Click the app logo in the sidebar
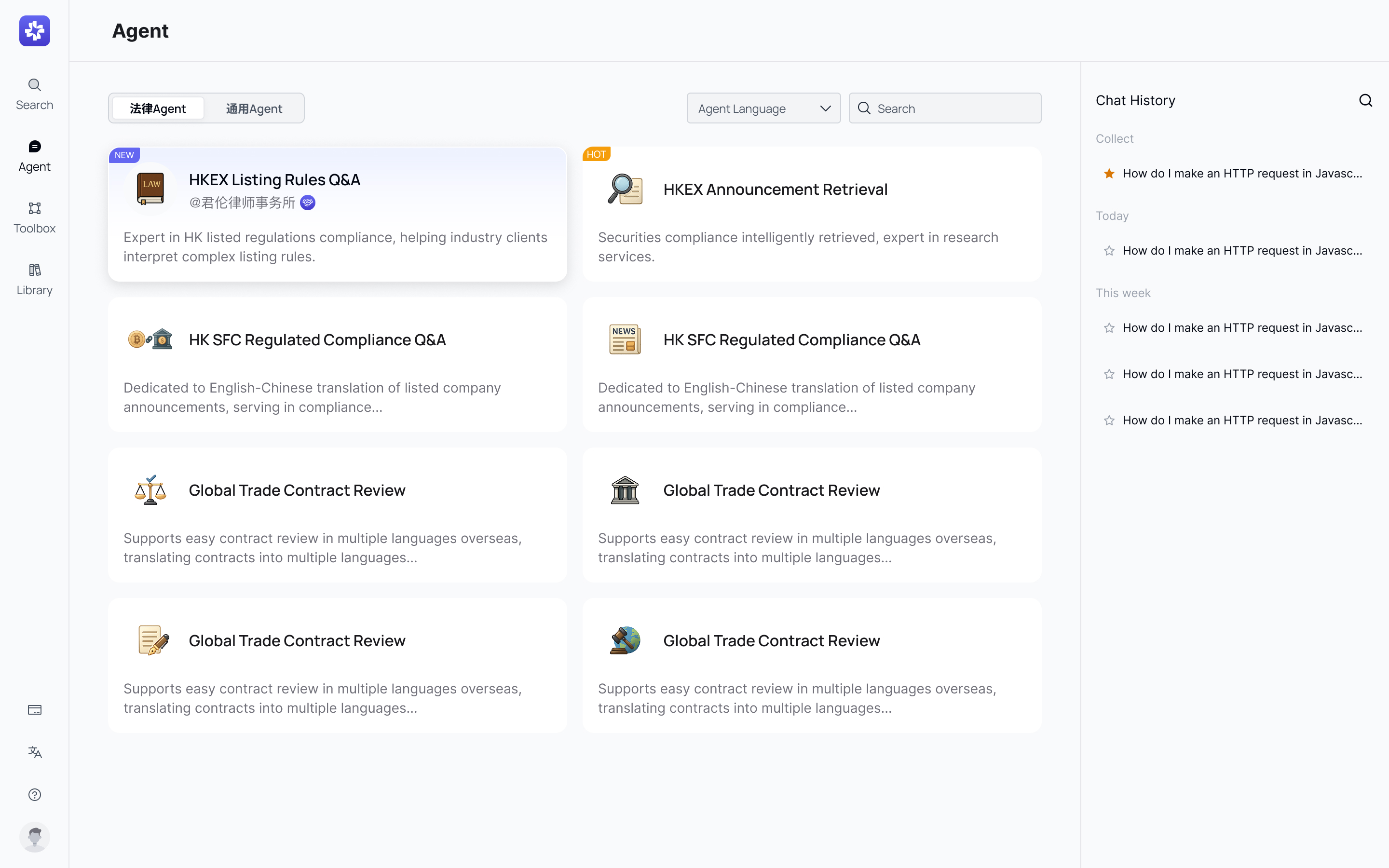This screenshot has height=868, width=1389. [x=34, y=30]
